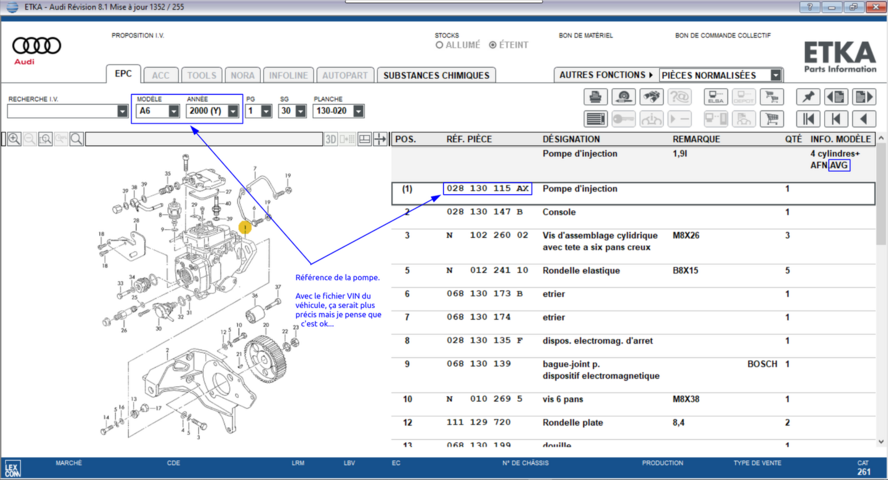
Task: Click BON DE MATÉRIEL
Action: pos(586,36)
